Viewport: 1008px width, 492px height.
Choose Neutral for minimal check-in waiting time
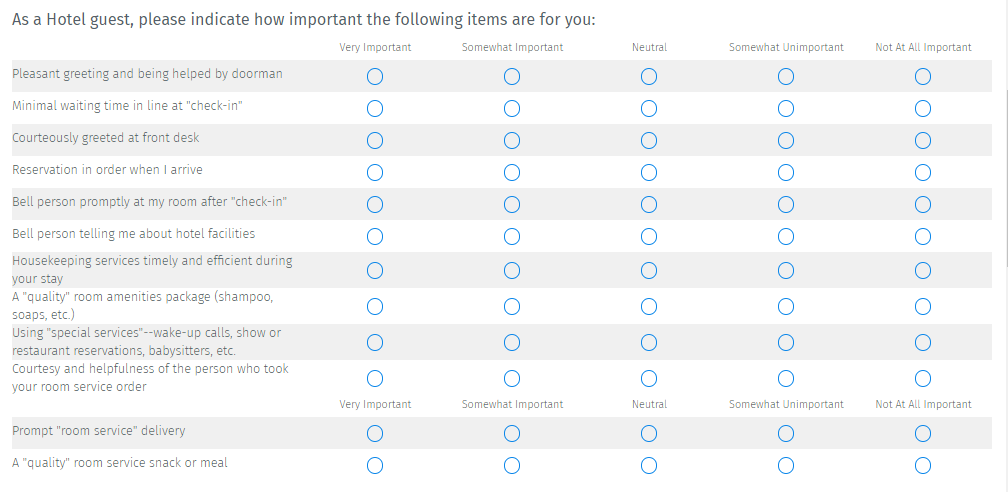649,108
